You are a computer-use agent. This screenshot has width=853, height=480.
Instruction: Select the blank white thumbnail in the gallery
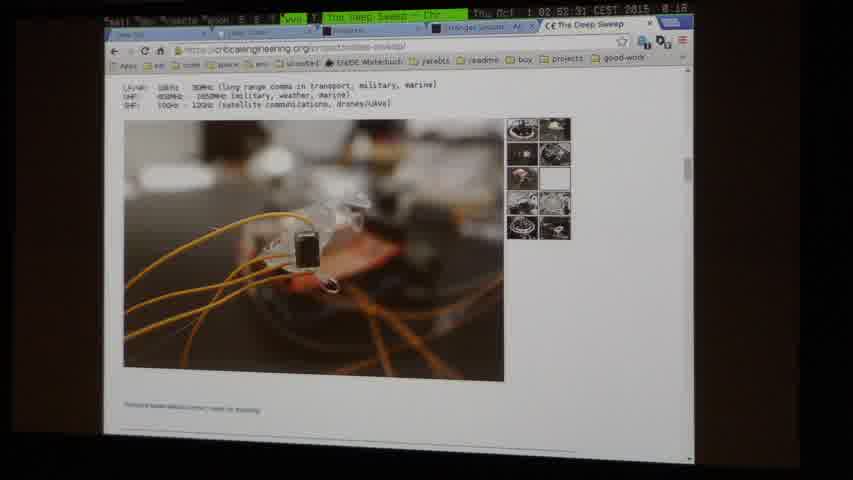[555, 179]
